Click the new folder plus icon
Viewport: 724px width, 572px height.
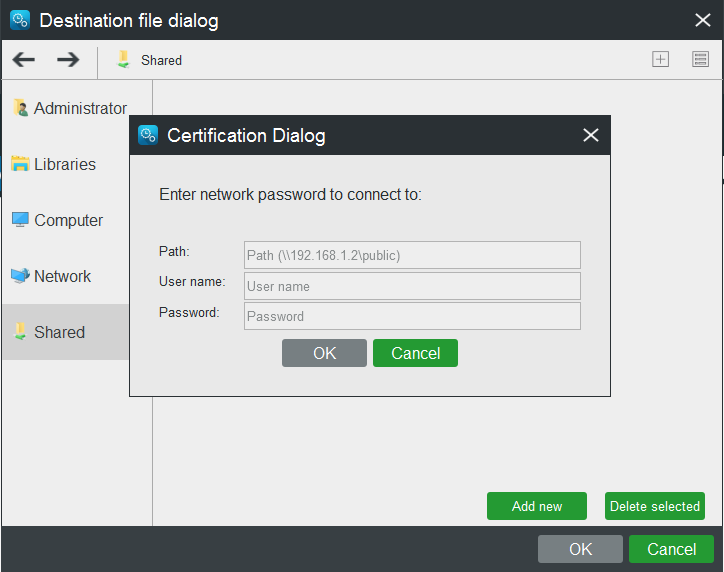[x=660, y=60]
